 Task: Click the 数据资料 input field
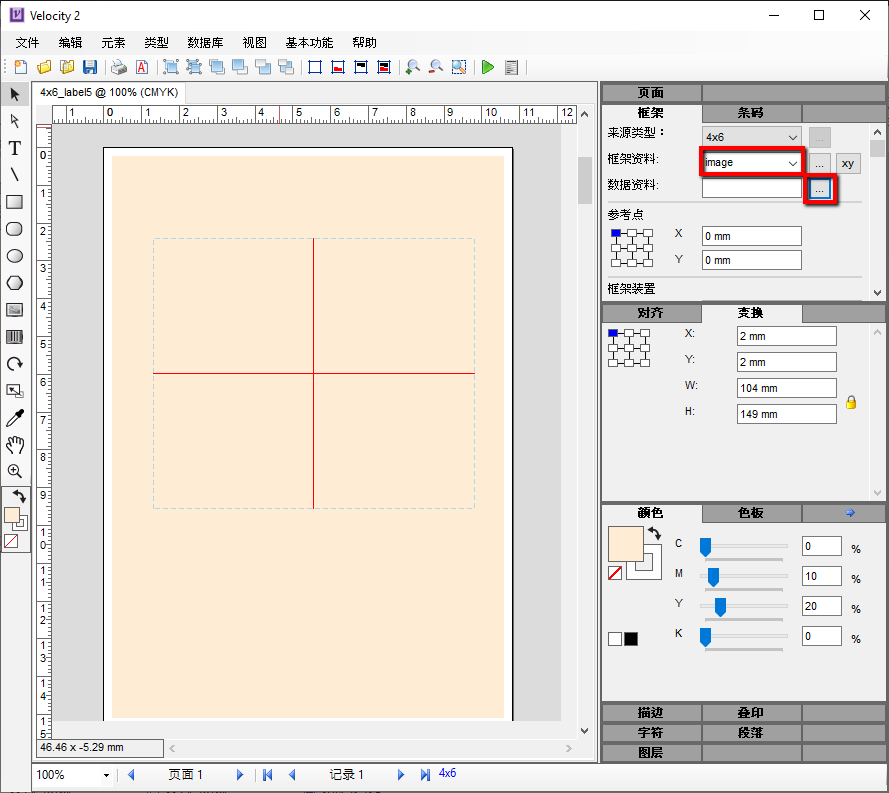pyautogui.click(x=751, y=189)
